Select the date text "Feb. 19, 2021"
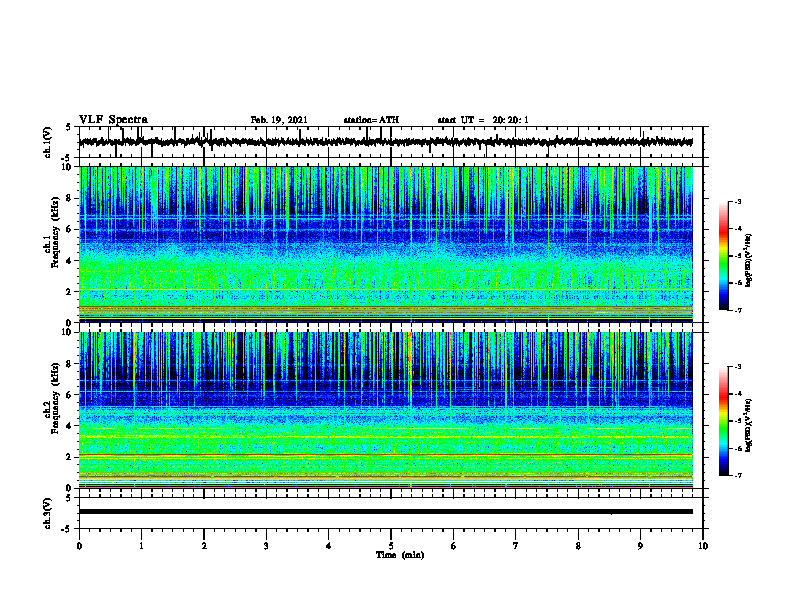The width and height of the screenshot is (792, 612). click(x=279, y=120)
